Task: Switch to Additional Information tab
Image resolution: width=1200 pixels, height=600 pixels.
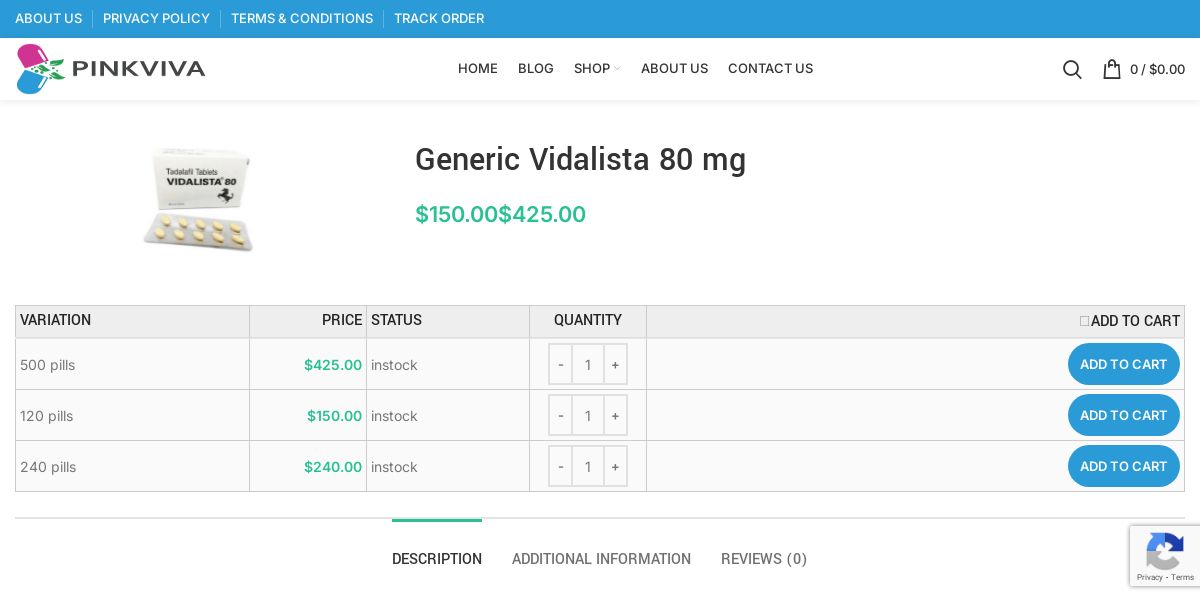Action: [x=601, y=559]
